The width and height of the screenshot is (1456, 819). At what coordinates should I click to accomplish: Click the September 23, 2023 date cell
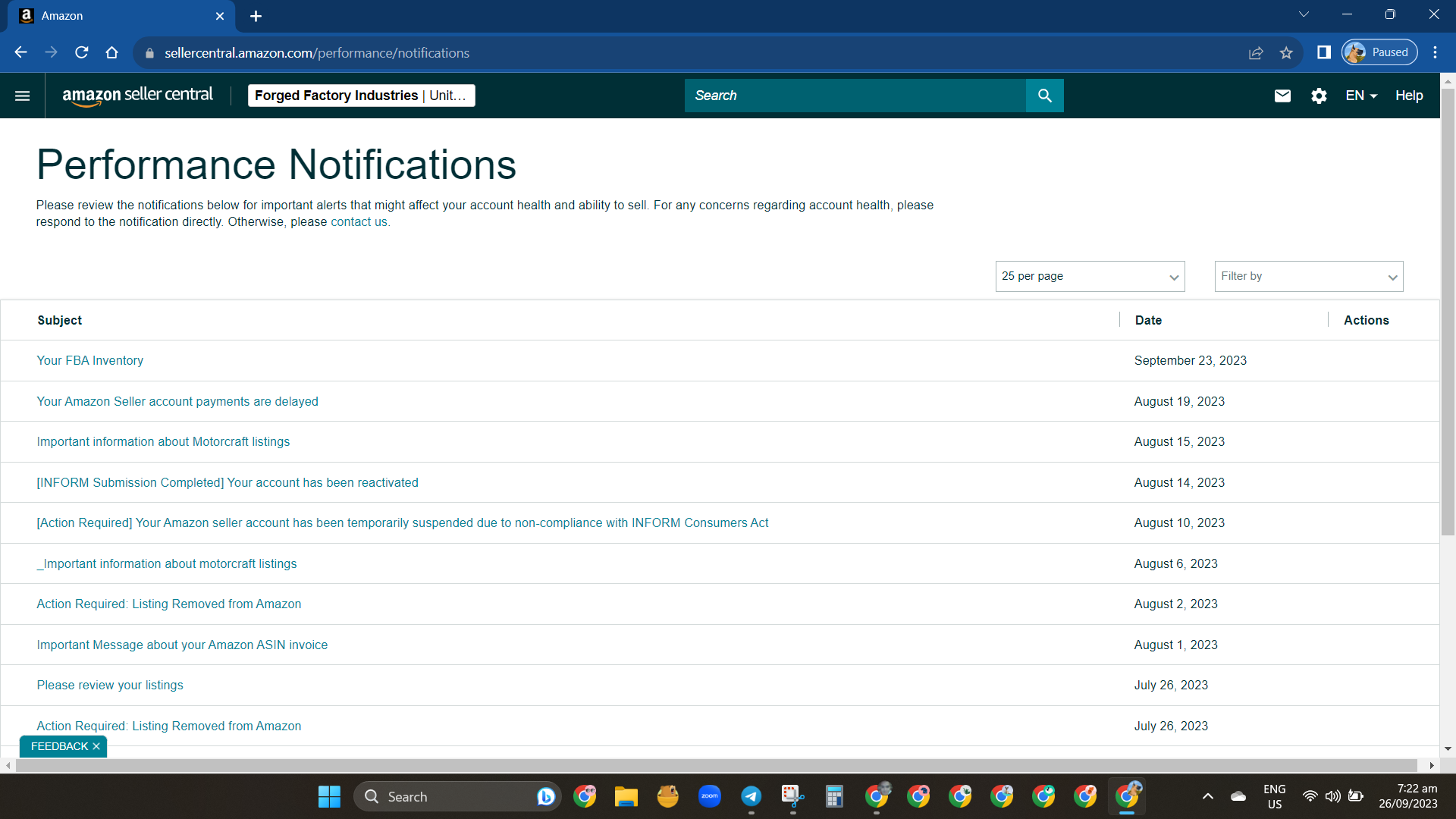(1191, 361)
